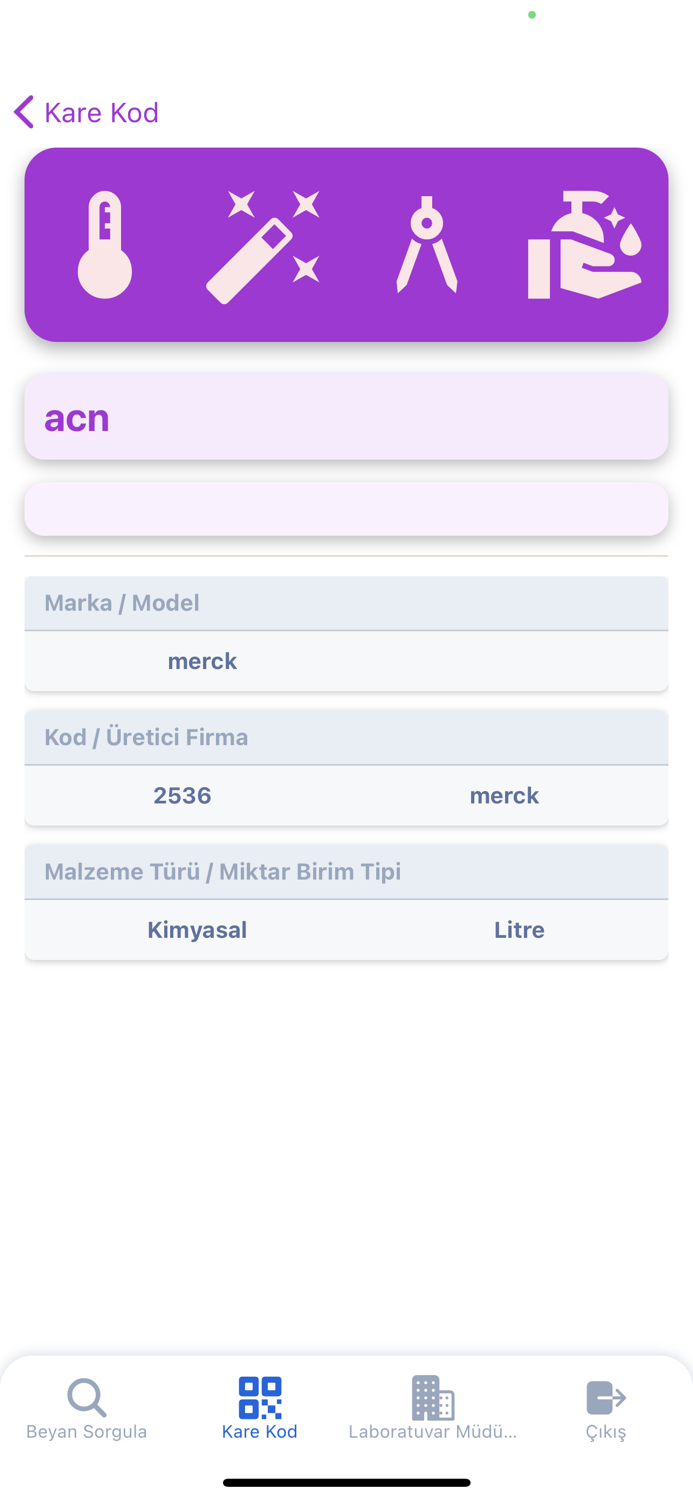Tap the thermometer icon
Viewport: 693px width, 1500px height.
[x=105, y=245]
